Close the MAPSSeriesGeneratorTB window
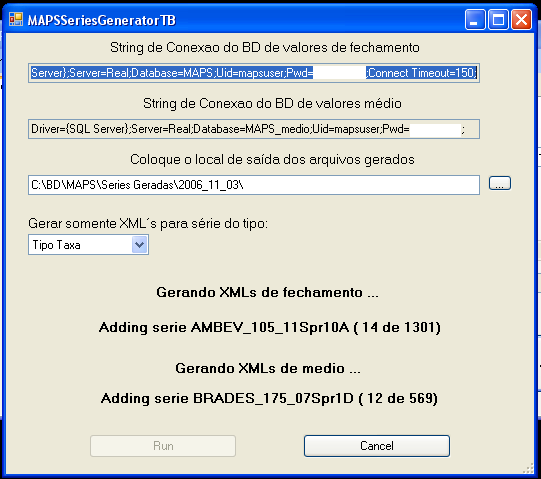Screen dimensions: 541x479 coord(521,19)
